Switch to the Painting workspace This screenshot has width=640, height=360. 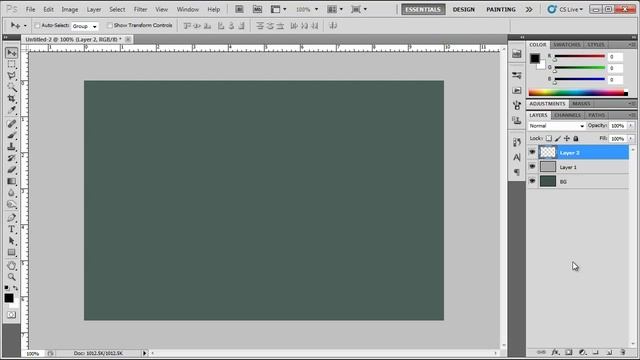tap(501, 9)
